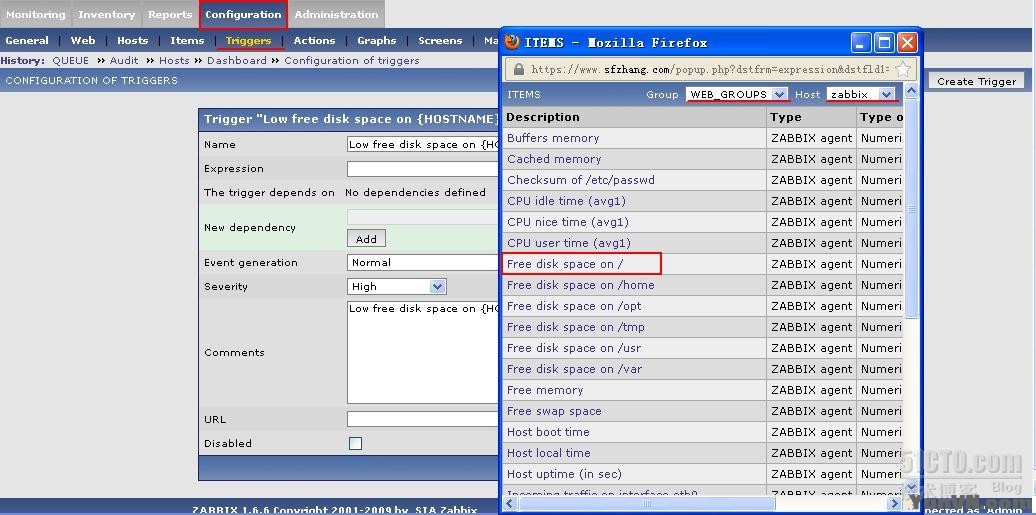Image resolution: width=1036 pixels, height=515 pixels.
Task: Click into the Expression field
Action: [423, 169]
